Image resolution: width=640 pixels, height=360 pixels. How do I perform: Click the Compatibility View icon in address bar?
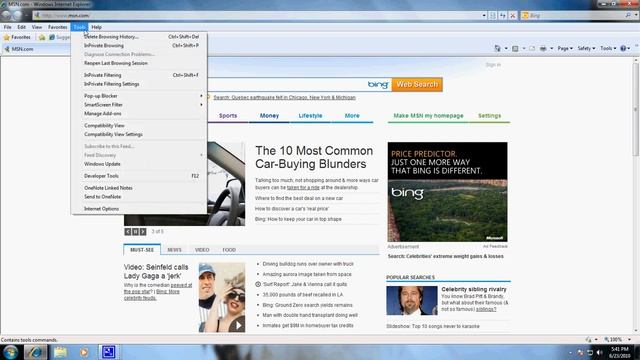point(493,16)
